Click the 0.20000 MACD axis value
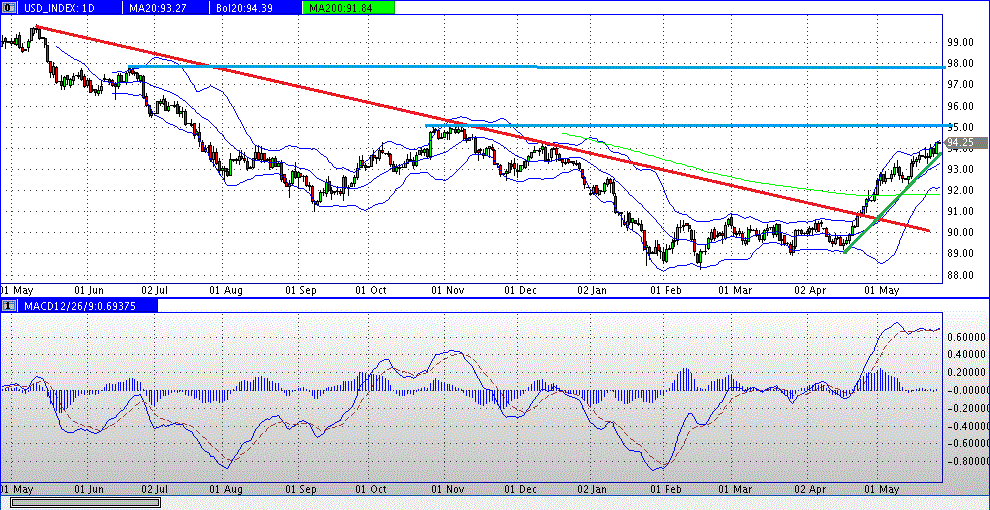This screenshot has height=510, width=990. [968, 372]
